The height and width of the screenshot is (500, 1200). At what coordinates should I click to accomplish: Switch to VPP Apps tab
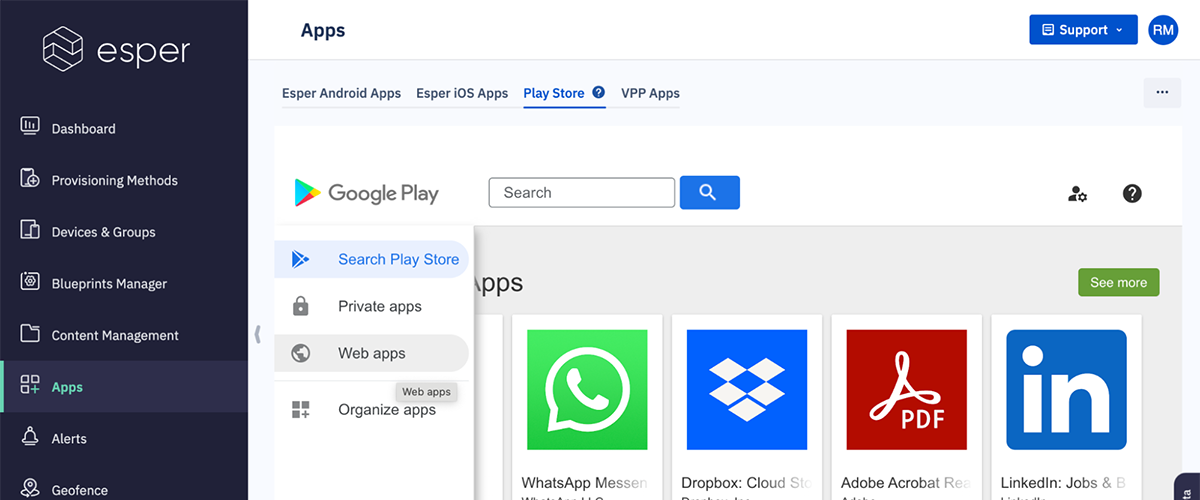pyautogui.click(x=650, y=93)
